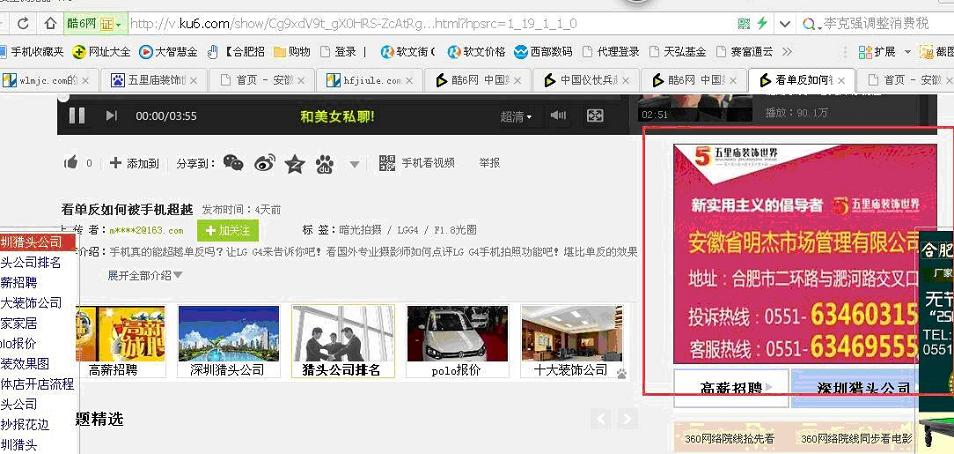Reload the page with the refresh icon
954x454 pixels.
pyautogui.click(x=23, y=24)
